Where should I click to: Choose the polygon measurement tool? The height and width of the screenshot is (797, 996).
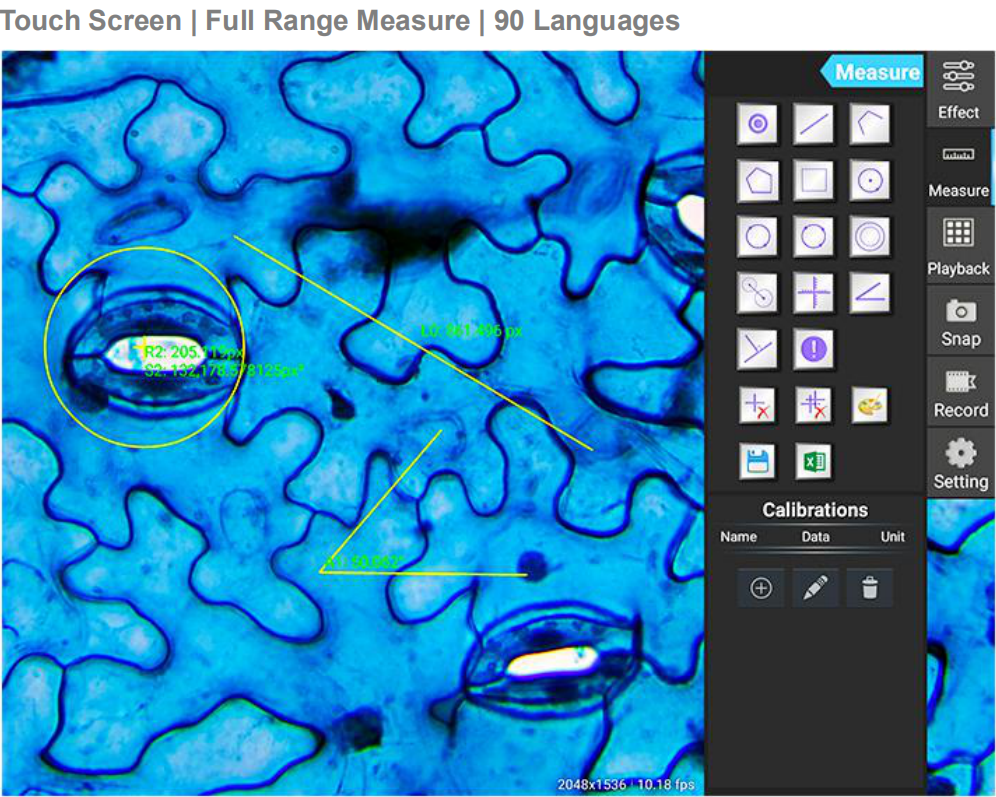[x=757, y=181]
